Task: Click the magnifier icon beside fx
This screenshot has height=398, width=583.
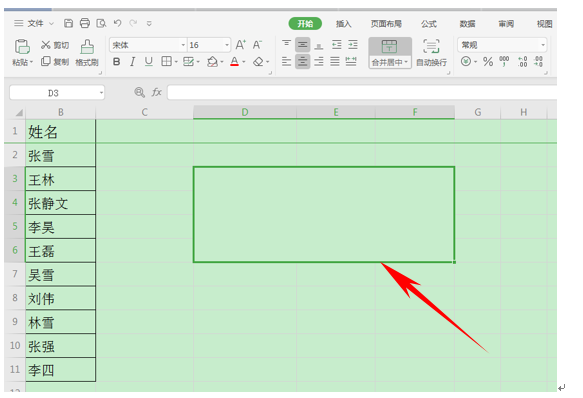Action: 139,92
